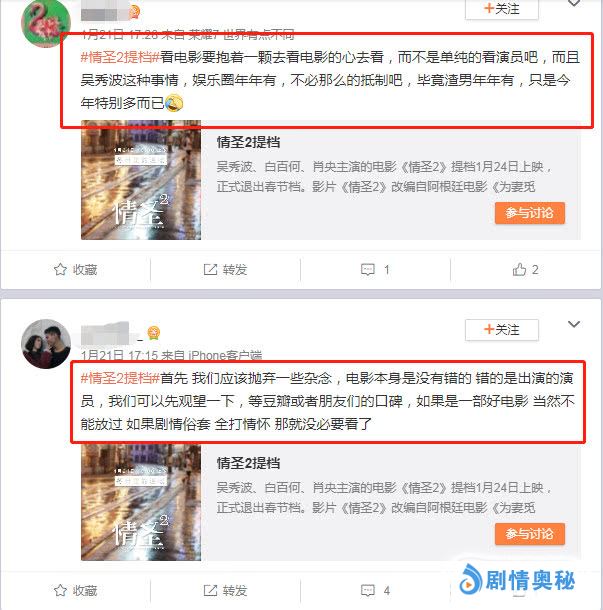Click the star icon to favorite the second post
The height and width of the screenshot is (610, 603).
point(60,590)
